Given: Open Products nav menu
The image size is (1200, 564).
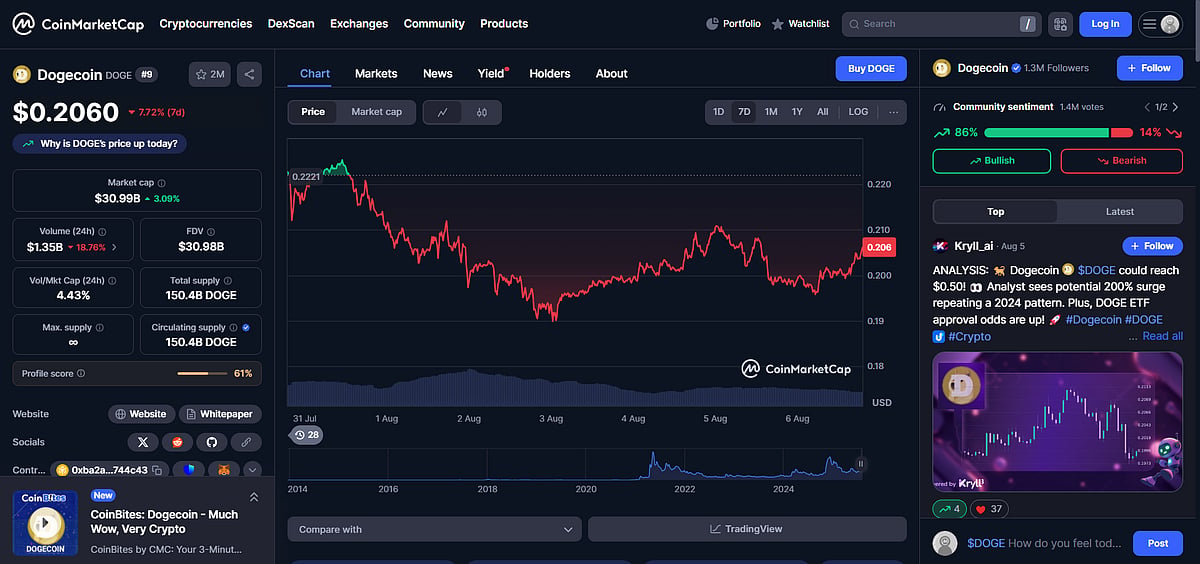Looking at the screenshot, I should (x=504, y=23).
